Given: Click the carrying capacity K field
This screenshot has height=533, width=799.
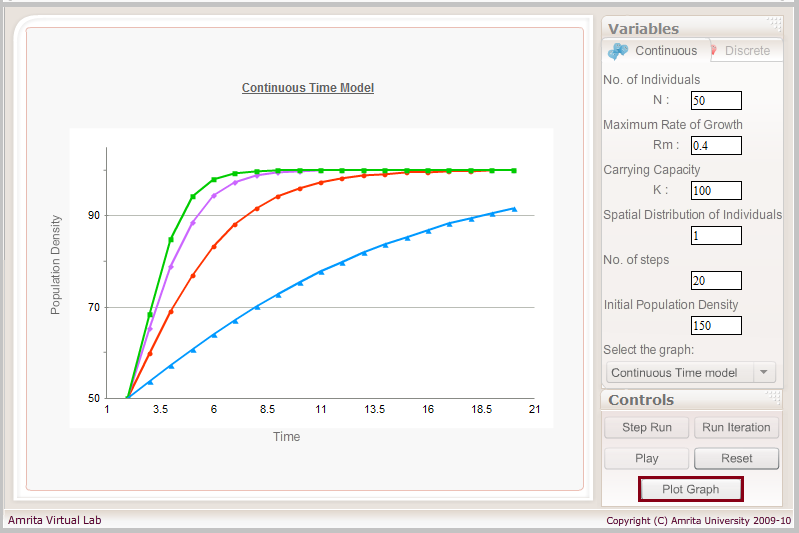Looking at the screenshot, I should click(716, 191).
